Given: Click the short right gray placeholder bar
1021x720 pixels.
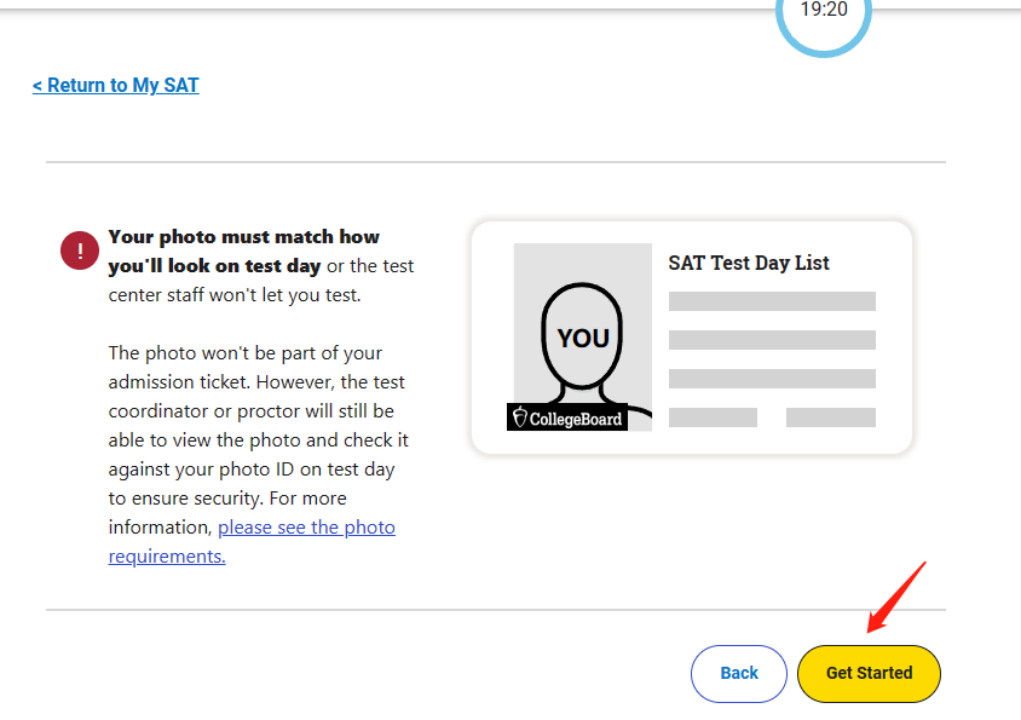Looking at the screenshot, I should click(x=830, y=417).
